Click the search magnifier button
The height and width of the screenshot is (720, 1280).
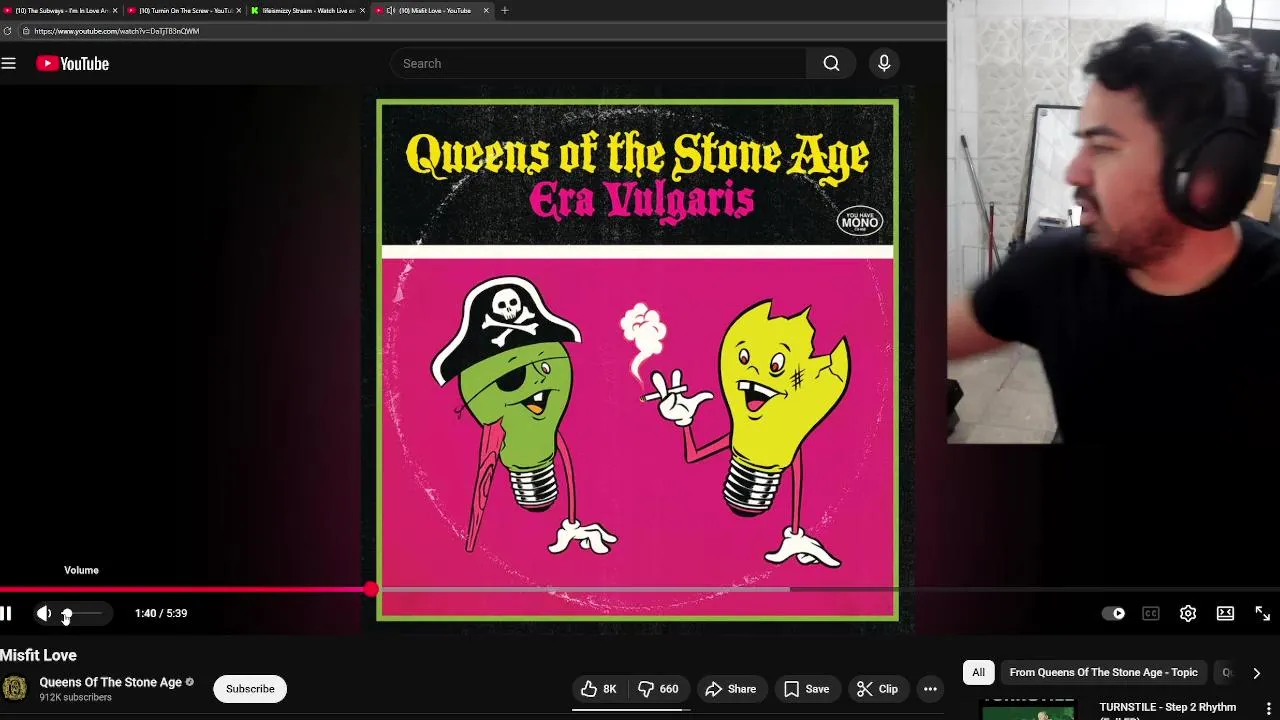[x=831, y=63]
